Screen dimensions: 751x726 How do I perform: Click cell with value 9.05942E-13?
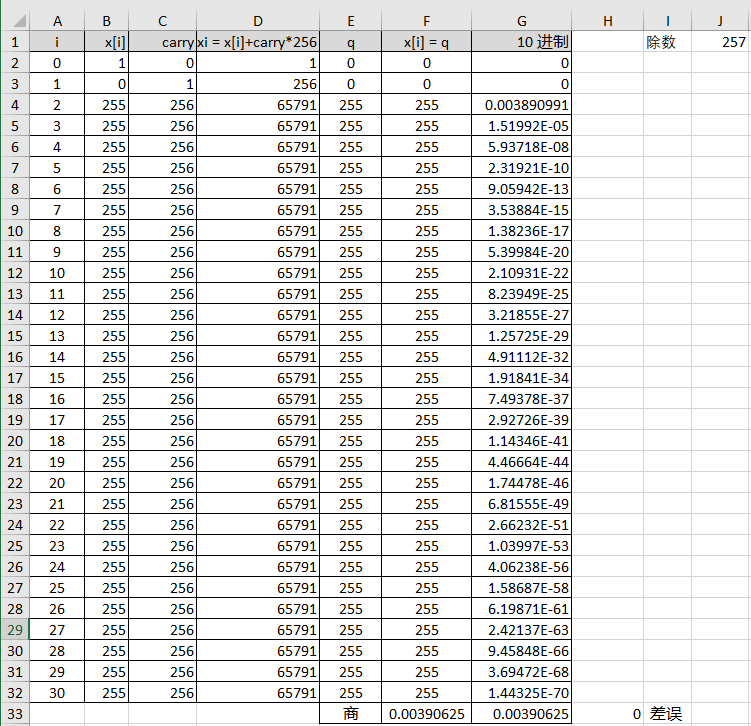click(x=522, y=189)
